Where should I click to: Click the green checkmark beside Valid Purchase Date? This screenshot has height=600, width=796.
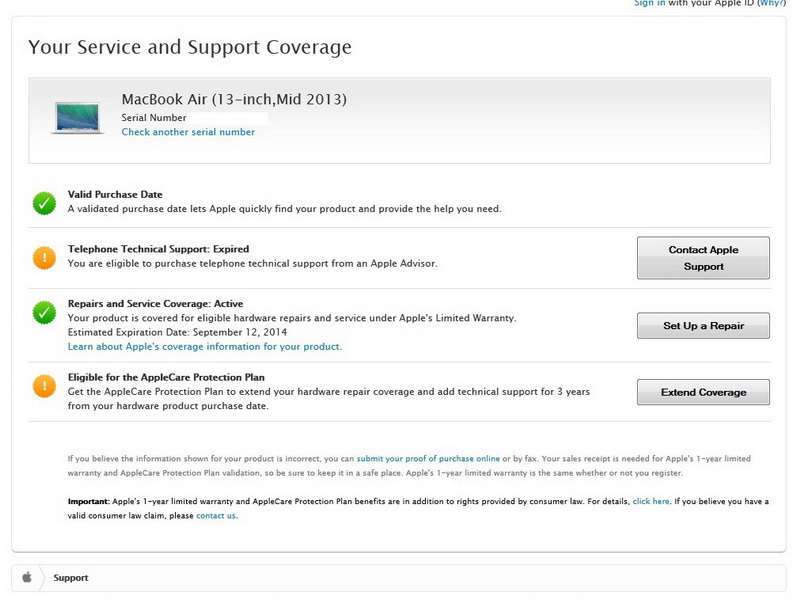[x=44, y=203]
